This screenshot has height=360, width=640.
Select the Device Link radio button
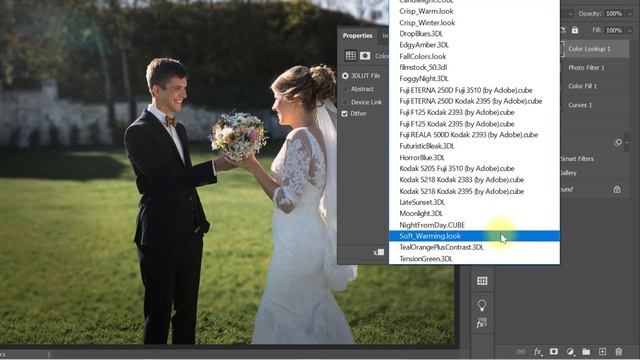(x=345, y=102)
